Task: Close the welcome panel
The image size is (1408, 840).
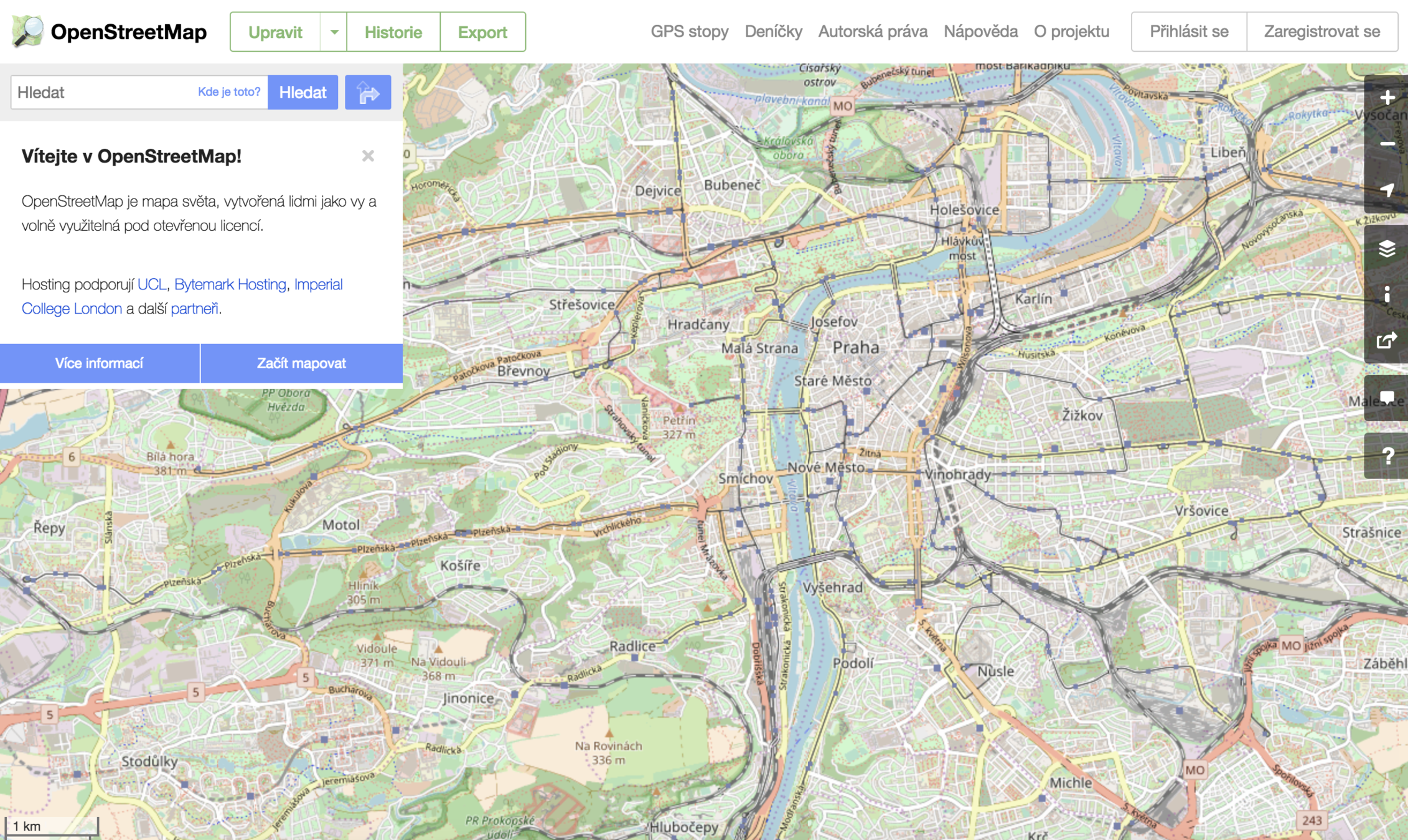Action: (x=368, y=156)
